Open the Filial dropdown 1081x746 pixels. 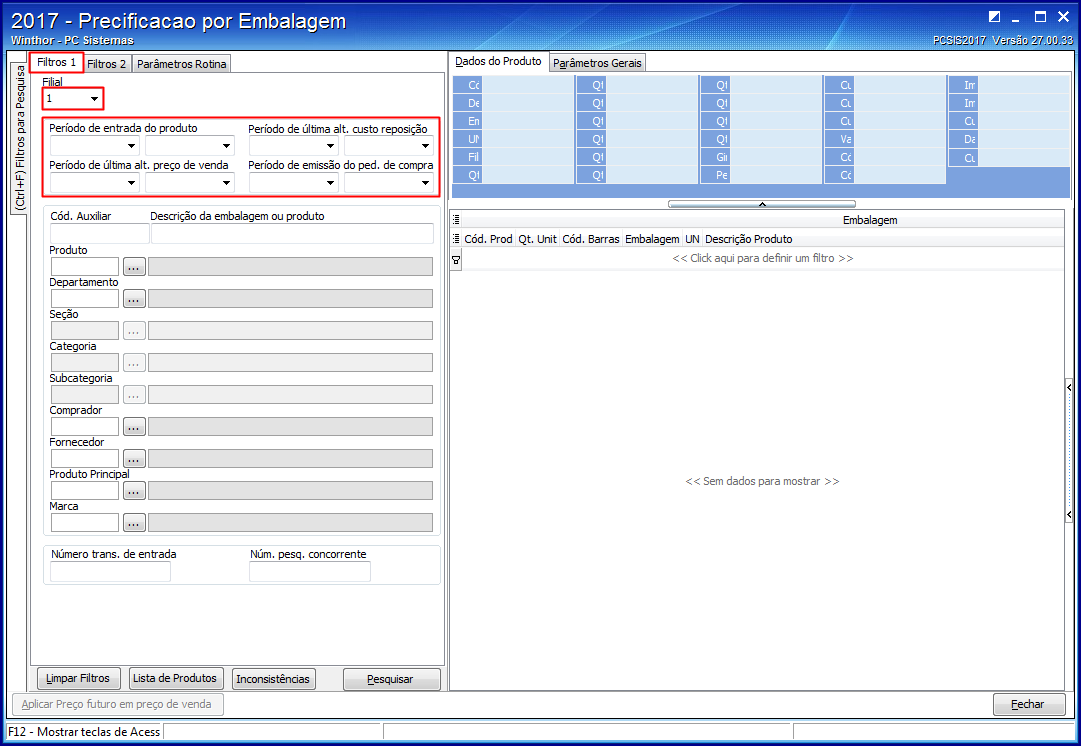[94, 99]
